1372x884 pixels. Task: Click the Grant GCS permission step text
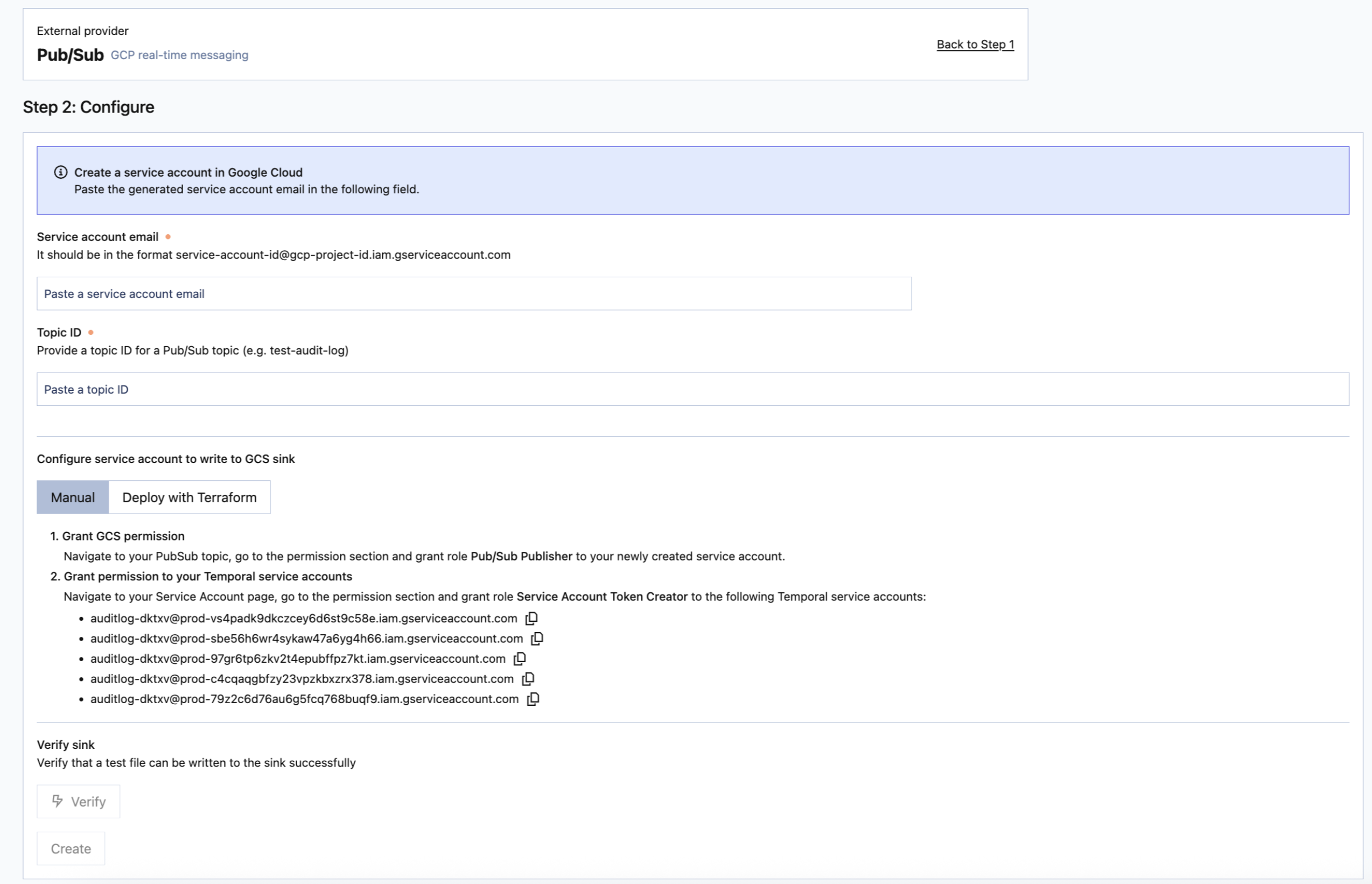coord(124,536)
